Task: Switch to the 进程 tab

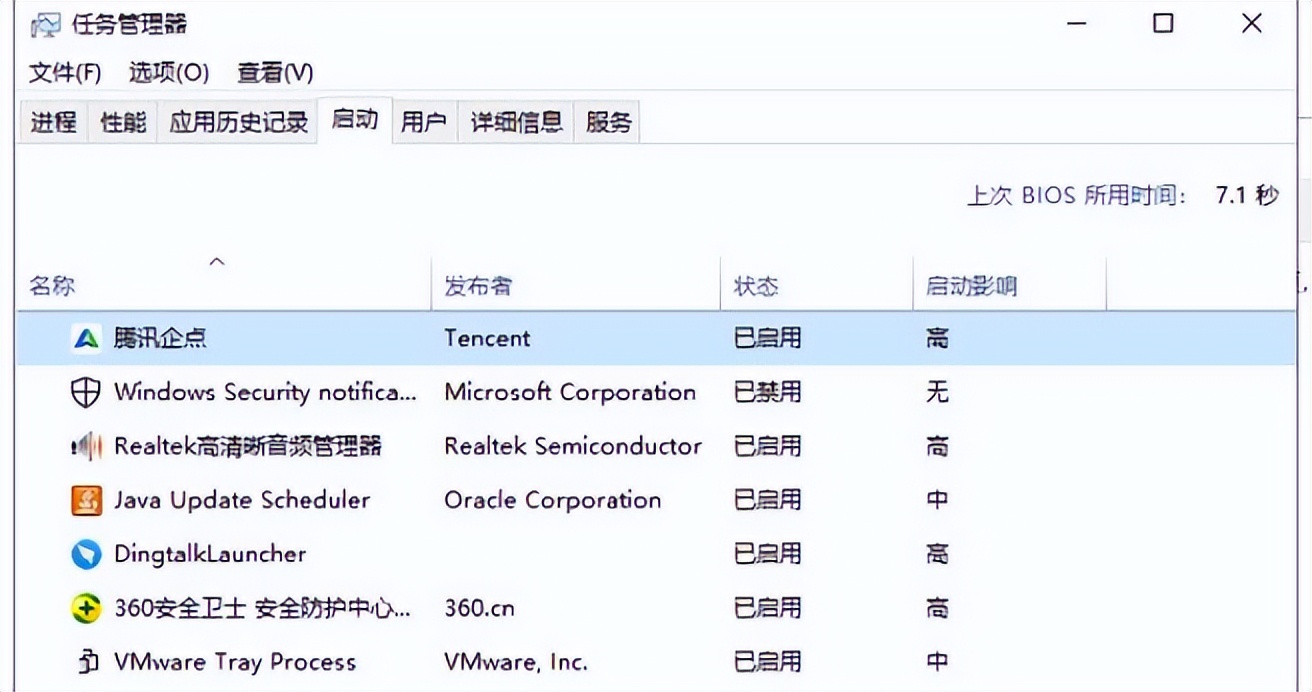Action: [x=53, y=122]
